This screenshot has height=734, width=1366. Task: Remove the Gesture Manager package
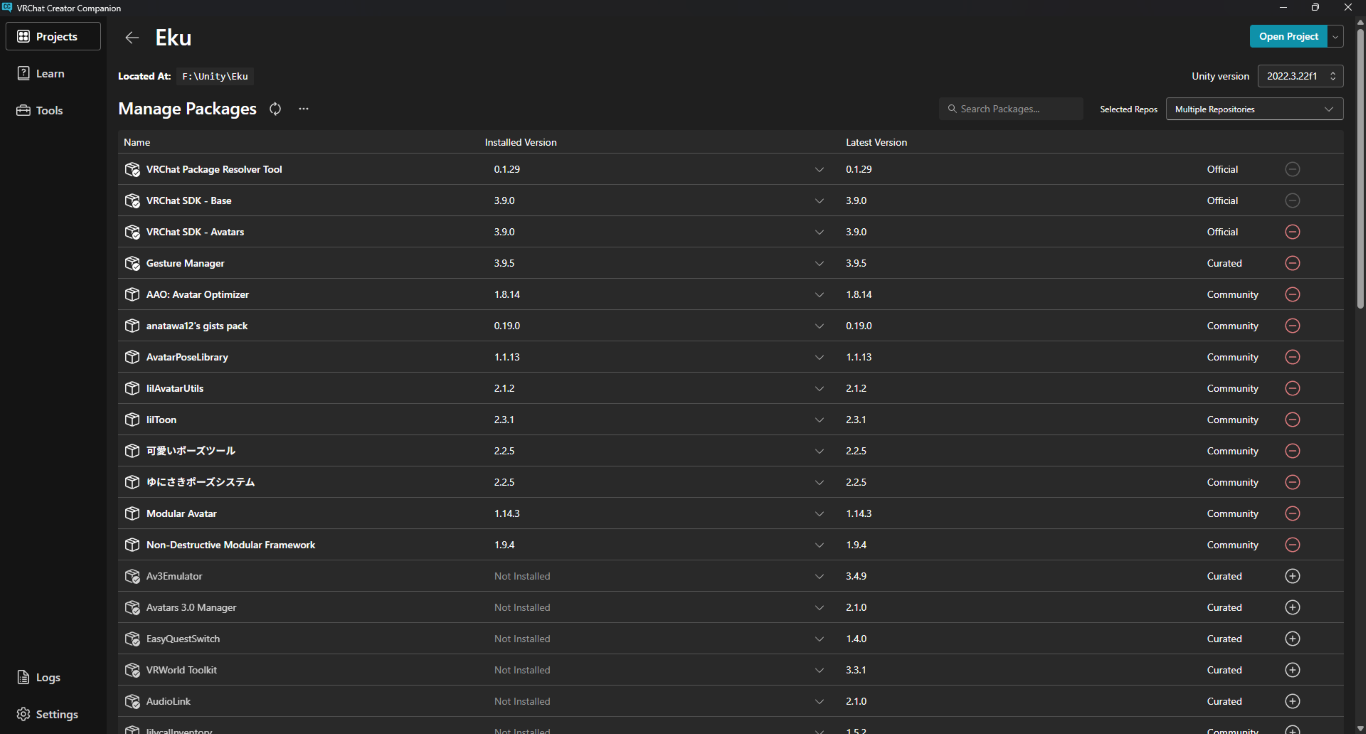pyautogui.click(x=1292, y=263)
